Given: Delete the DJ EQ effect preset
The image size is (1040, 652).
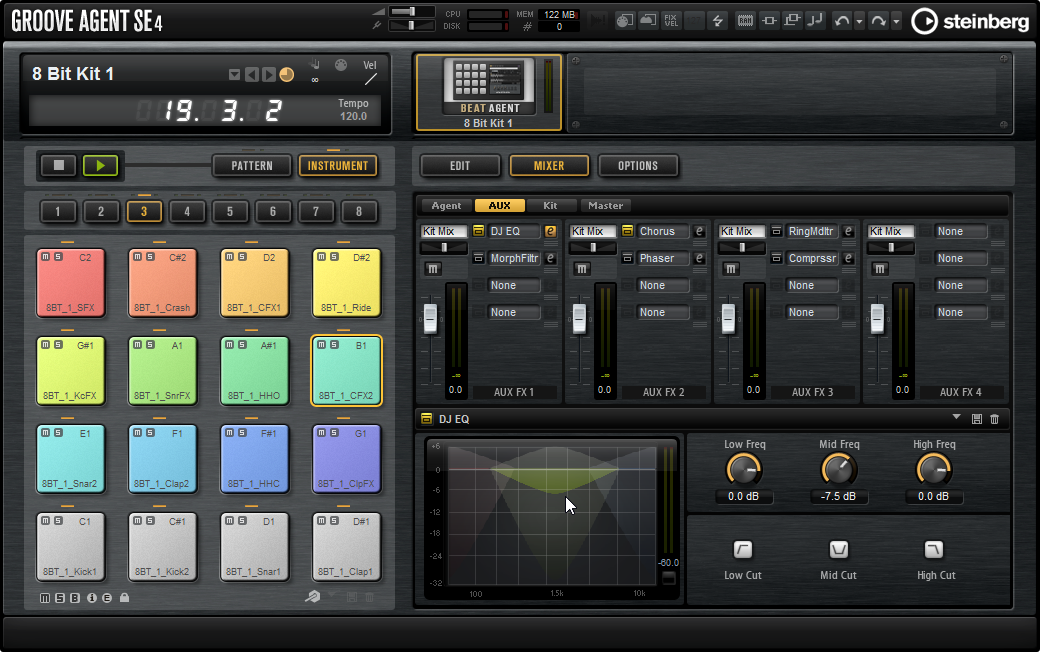Looking at the screenshot, I should 994,419.
